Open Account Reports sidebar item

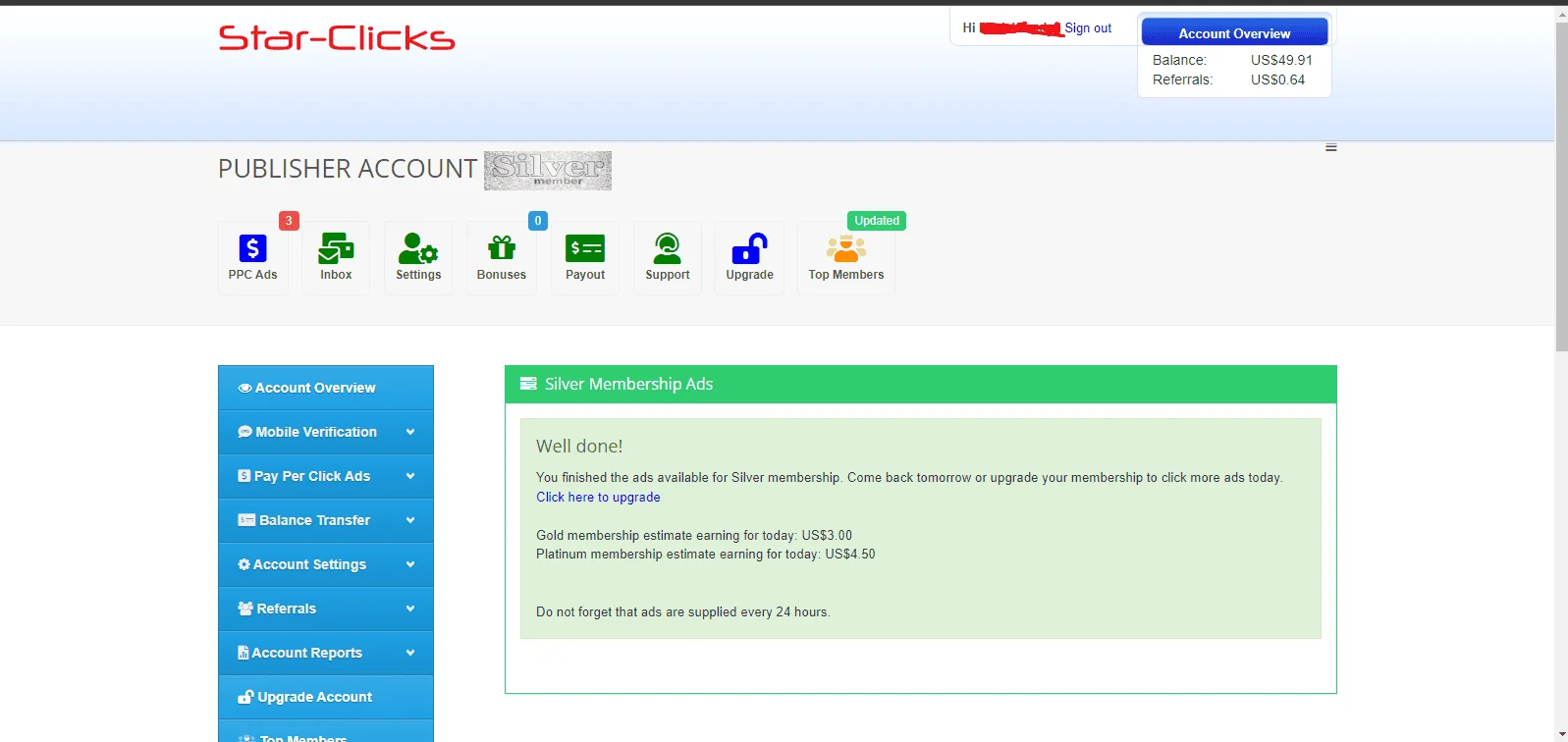[326, 653]
